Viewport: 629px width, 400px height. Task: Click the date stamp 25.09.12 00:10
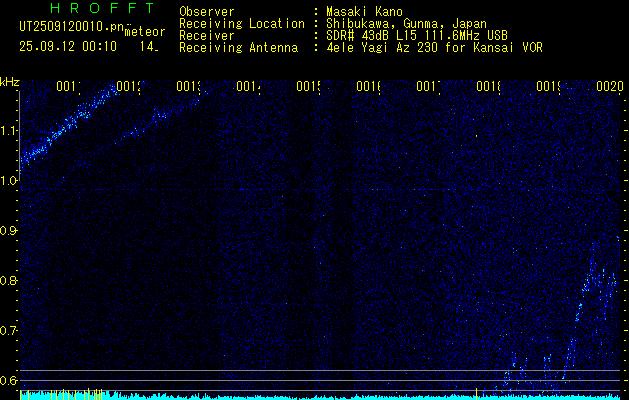tap(68, 47)
